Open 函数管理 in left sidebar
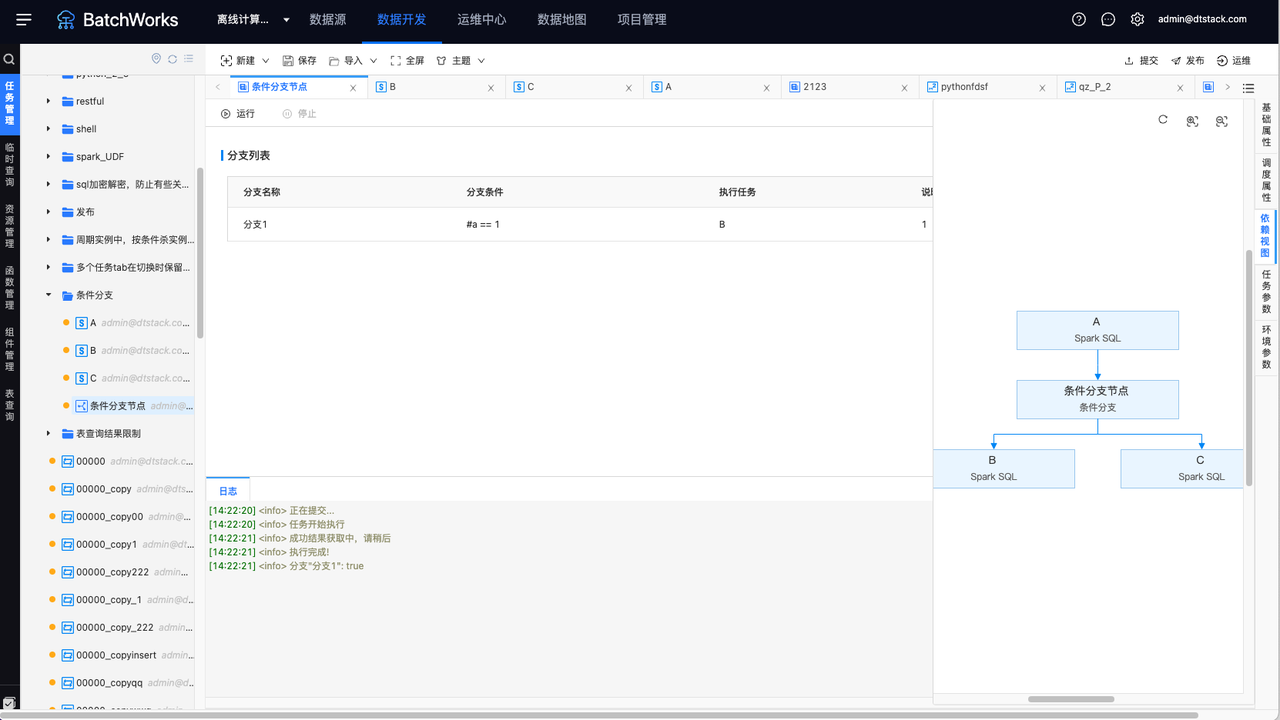The image size is (1280, 720). pyautogui.click(x=9, y=288)
